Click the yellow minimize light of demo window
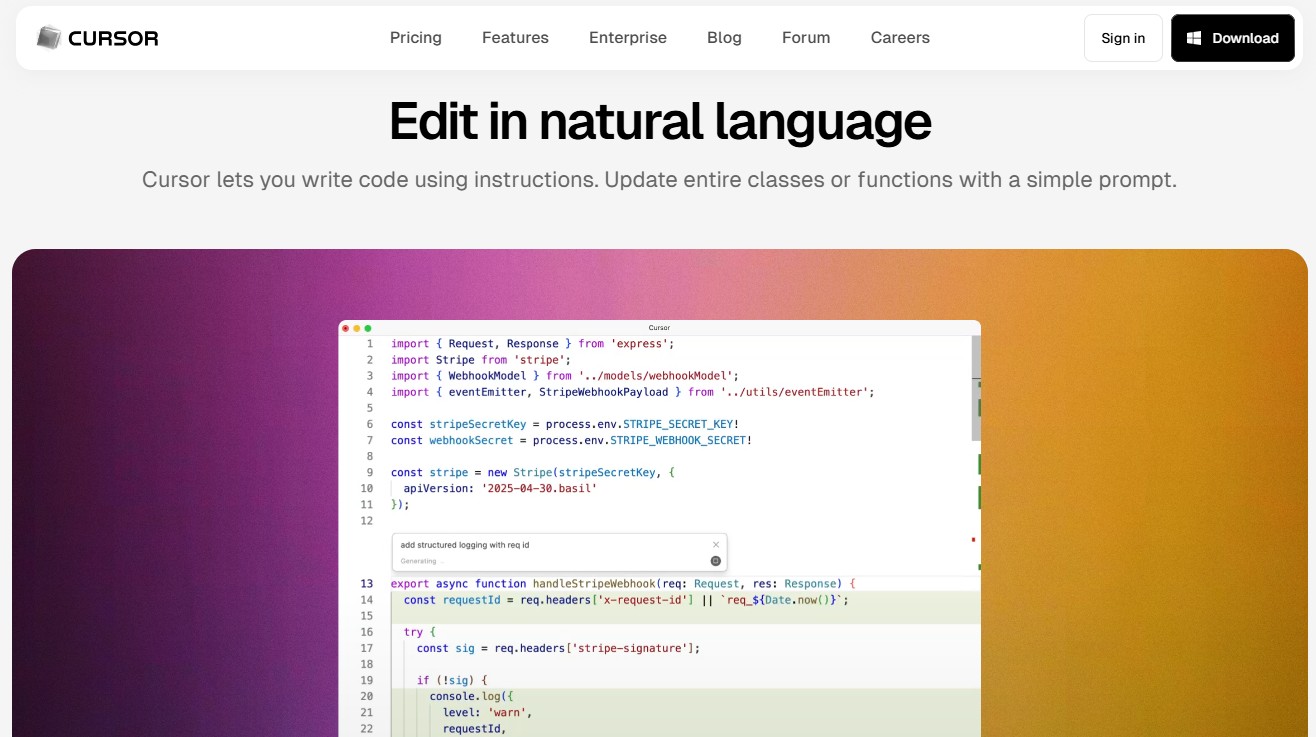Viewport: 1316px width, 737px height. (357, 328)
